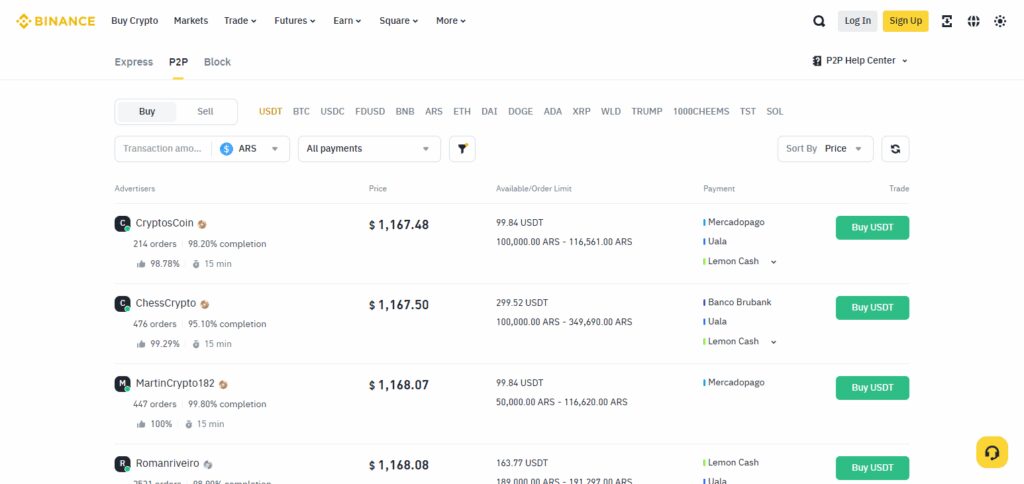Click the timer icon in MartinCrypto182 row
Screen dimensions: 1024x484
pyautogui.click(x=189, y=425)
